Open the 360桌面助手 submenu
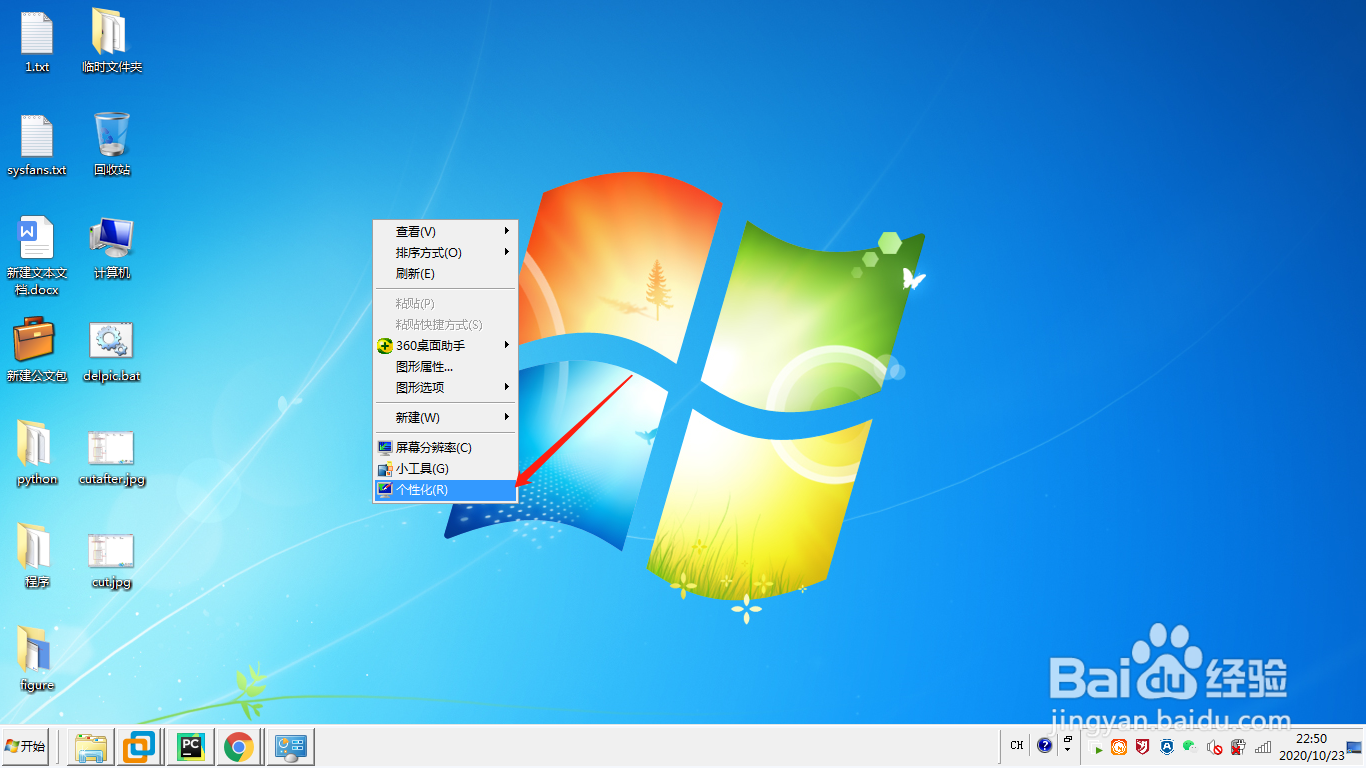The image size is (1366, 768). click(x=445, y=345)
